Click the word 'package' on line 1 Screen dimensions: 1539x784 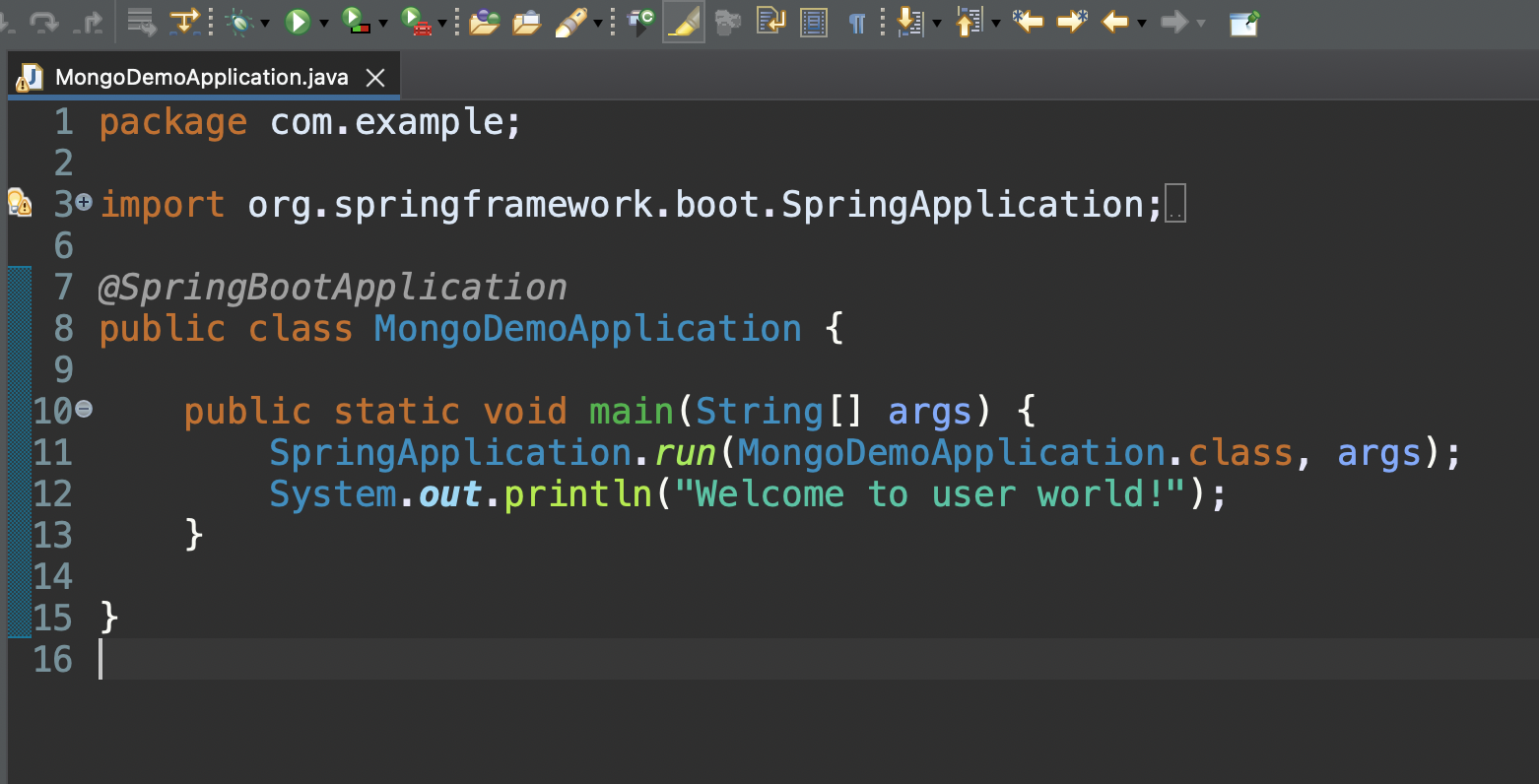coord(173,122)
